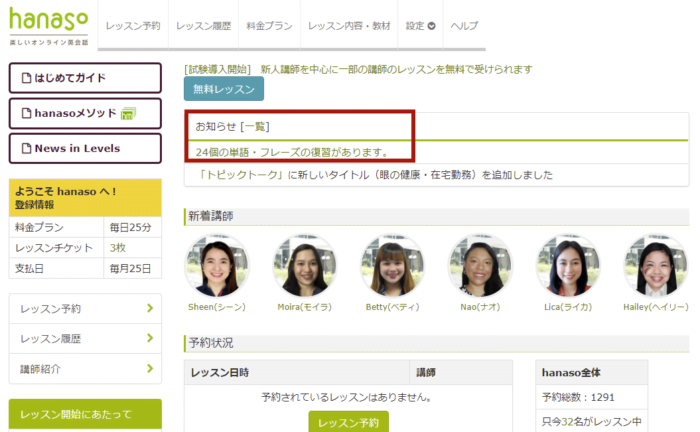Open the 試験導入開始 announcement link

(358, 69)
